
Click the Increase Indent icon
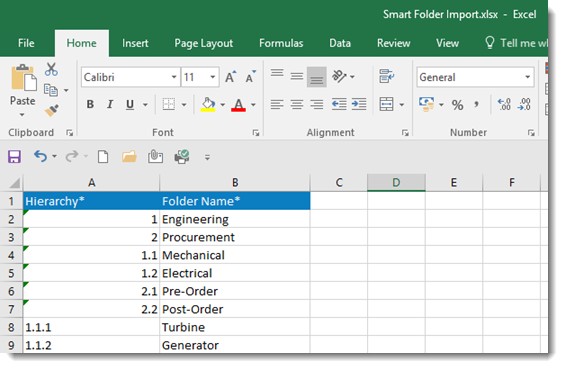[x=359, y=104]
